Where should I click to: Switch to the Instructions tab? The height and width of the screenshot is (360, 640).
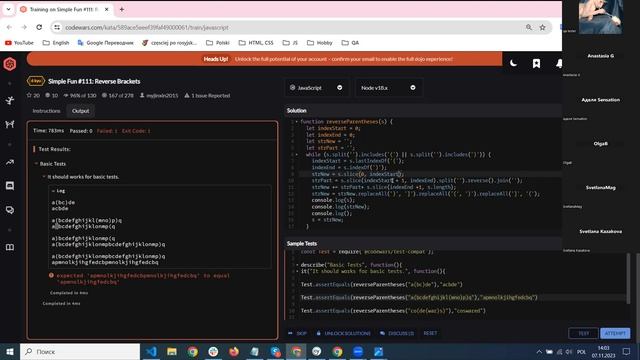point(46,111)
